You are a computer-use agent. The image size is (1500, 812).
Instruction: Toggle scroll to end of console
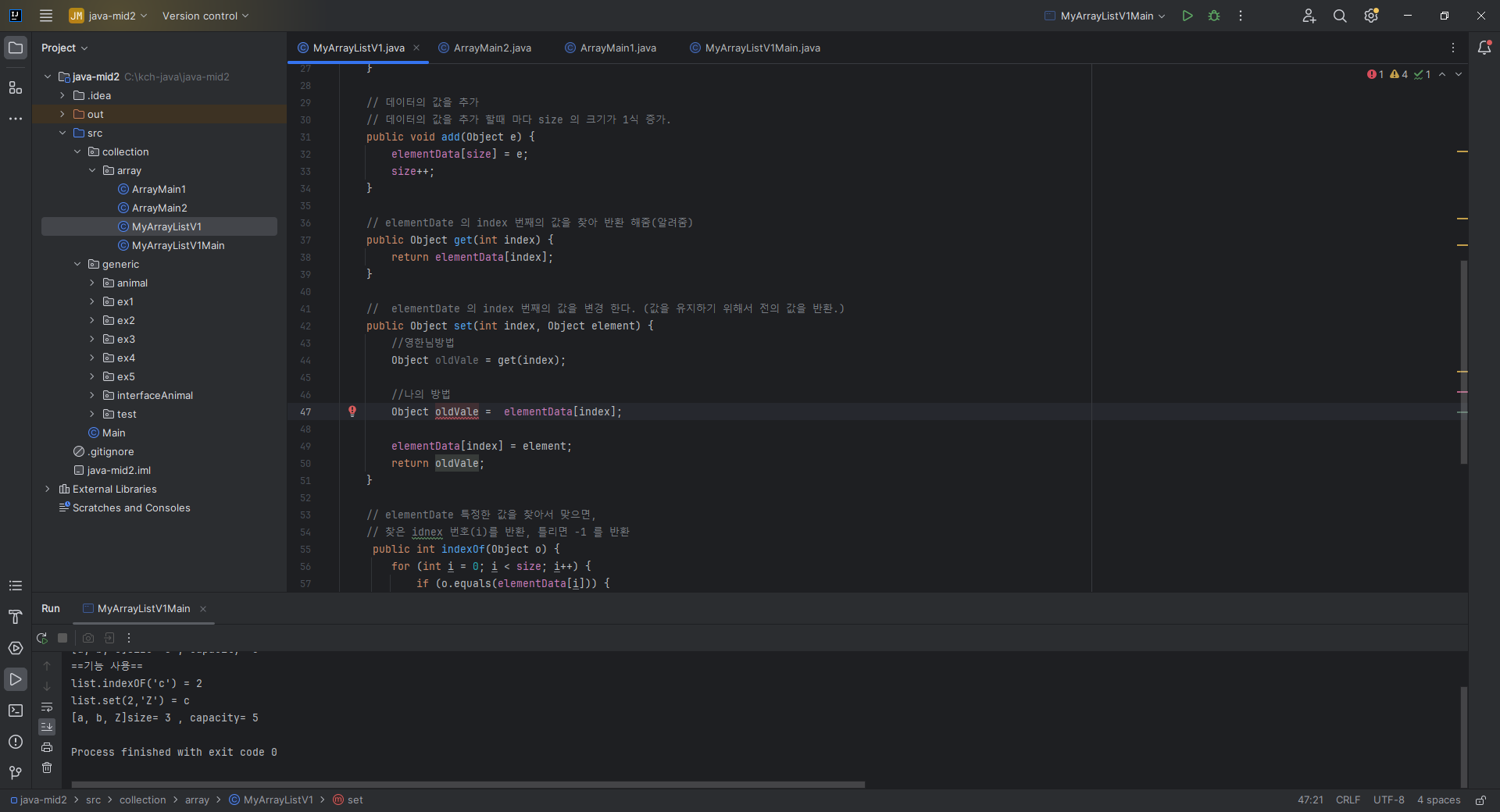point(47,727)
